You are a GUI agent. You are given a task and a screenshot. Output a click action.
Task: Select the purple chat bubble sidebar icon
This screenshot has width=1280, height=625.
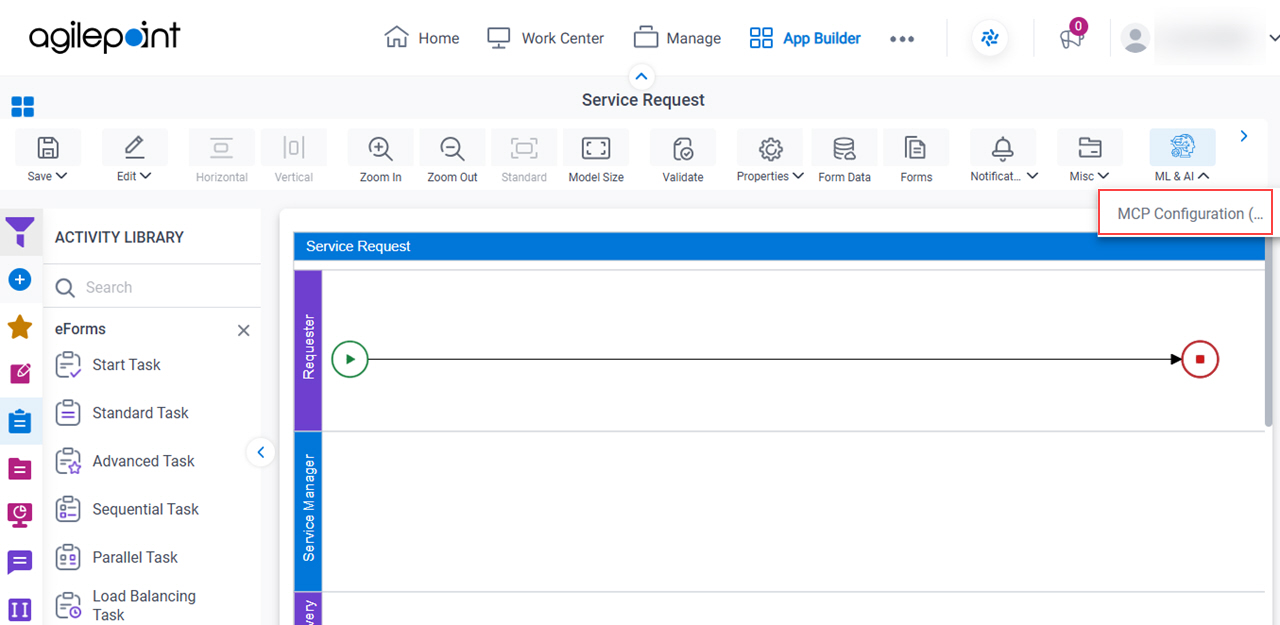tap(20, 562)
